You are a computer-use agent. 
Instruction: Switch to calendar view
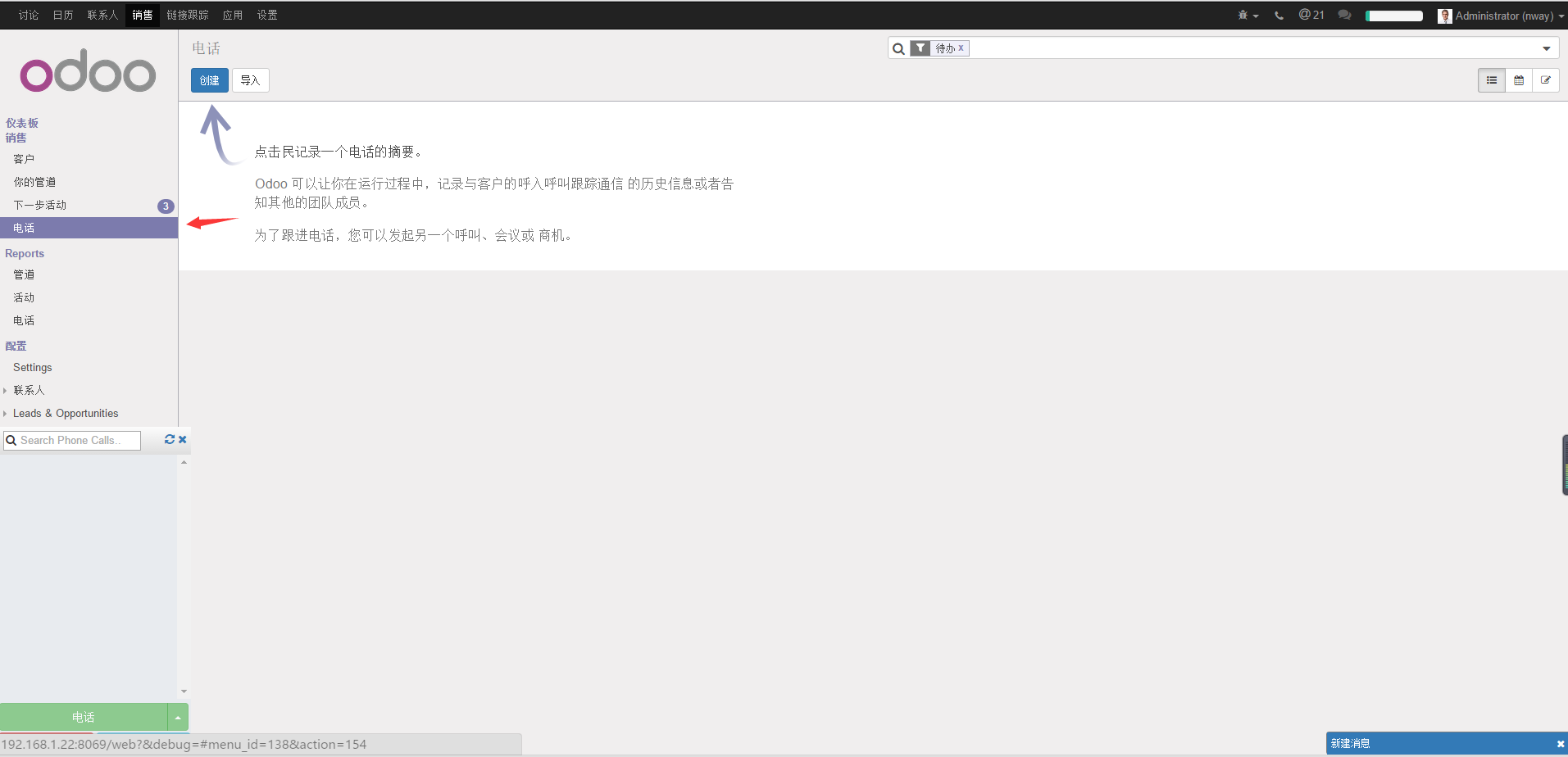click(x=1519, y=80)
